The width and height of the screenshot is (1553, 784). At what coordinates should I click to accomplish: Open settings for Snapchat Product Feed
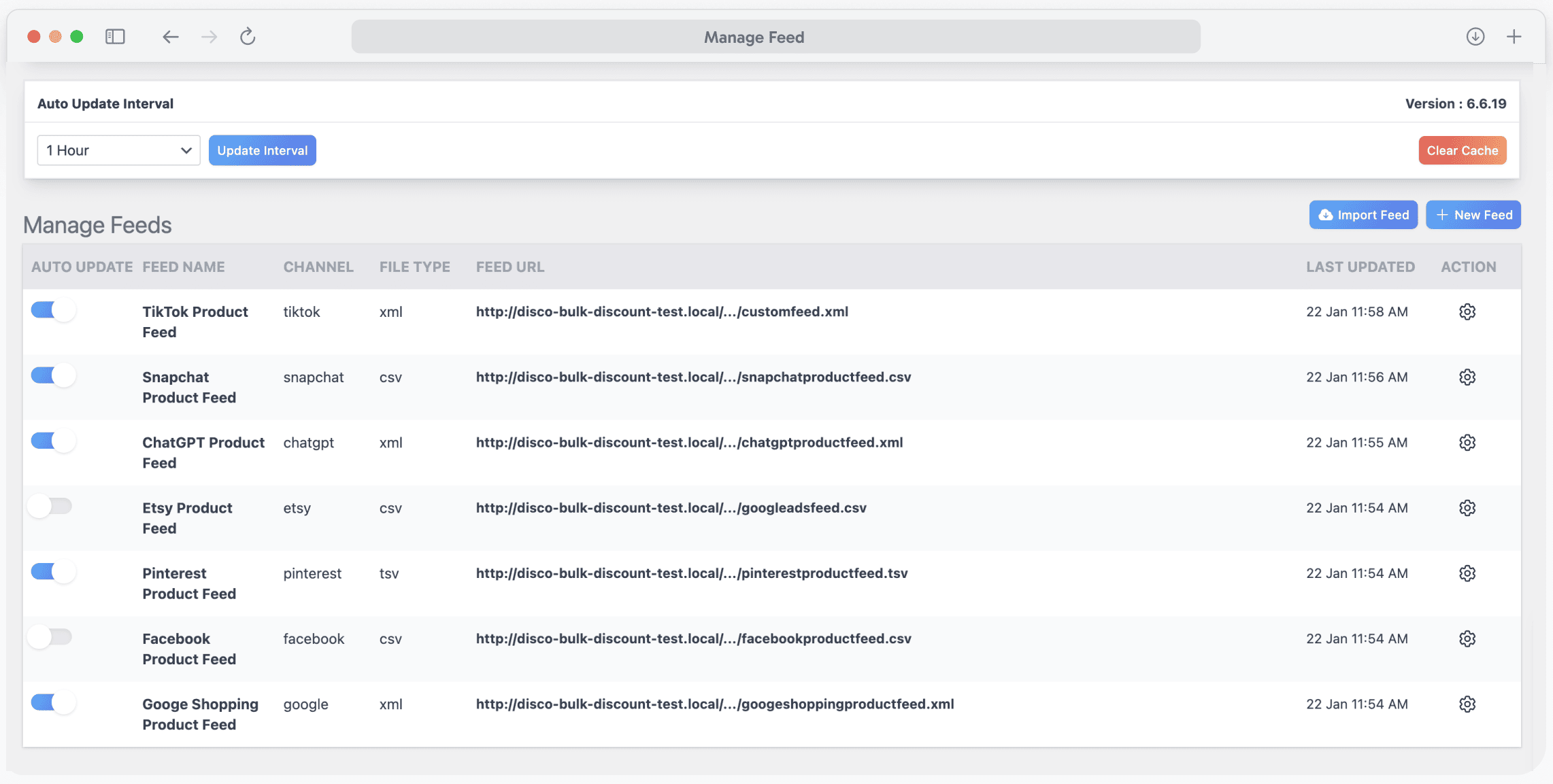click(x=1467, y=377)
